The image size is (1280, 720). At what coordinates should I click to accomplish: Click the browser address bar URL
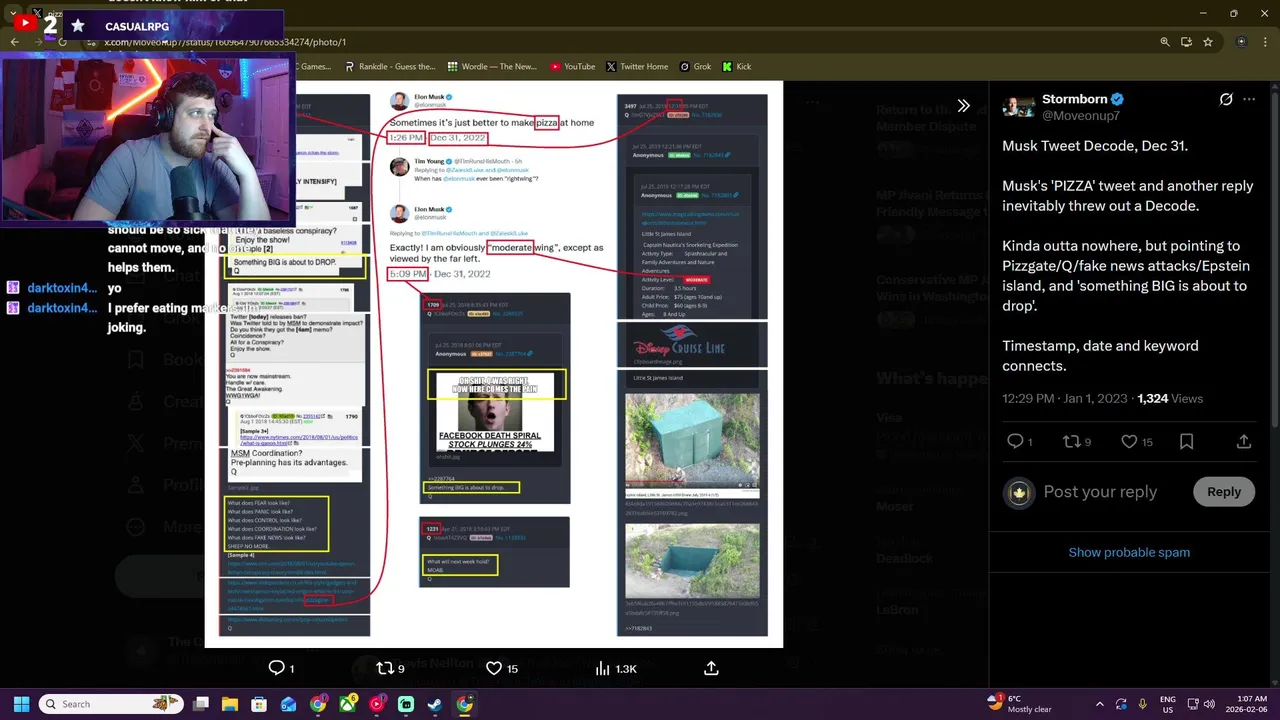point(224,42)
